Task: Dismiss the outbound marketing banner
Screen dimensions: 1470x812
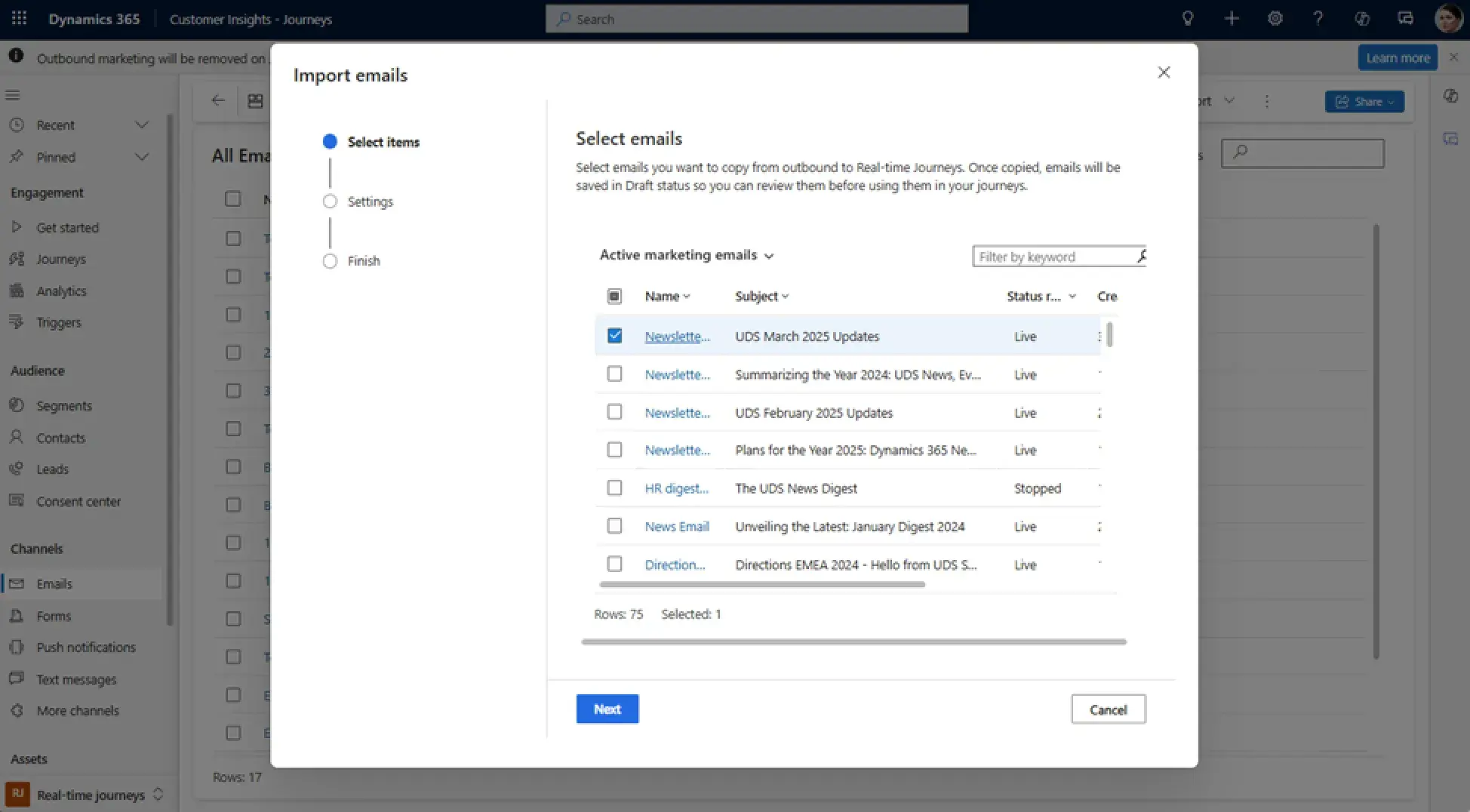Action: (x=1453, y=57)
